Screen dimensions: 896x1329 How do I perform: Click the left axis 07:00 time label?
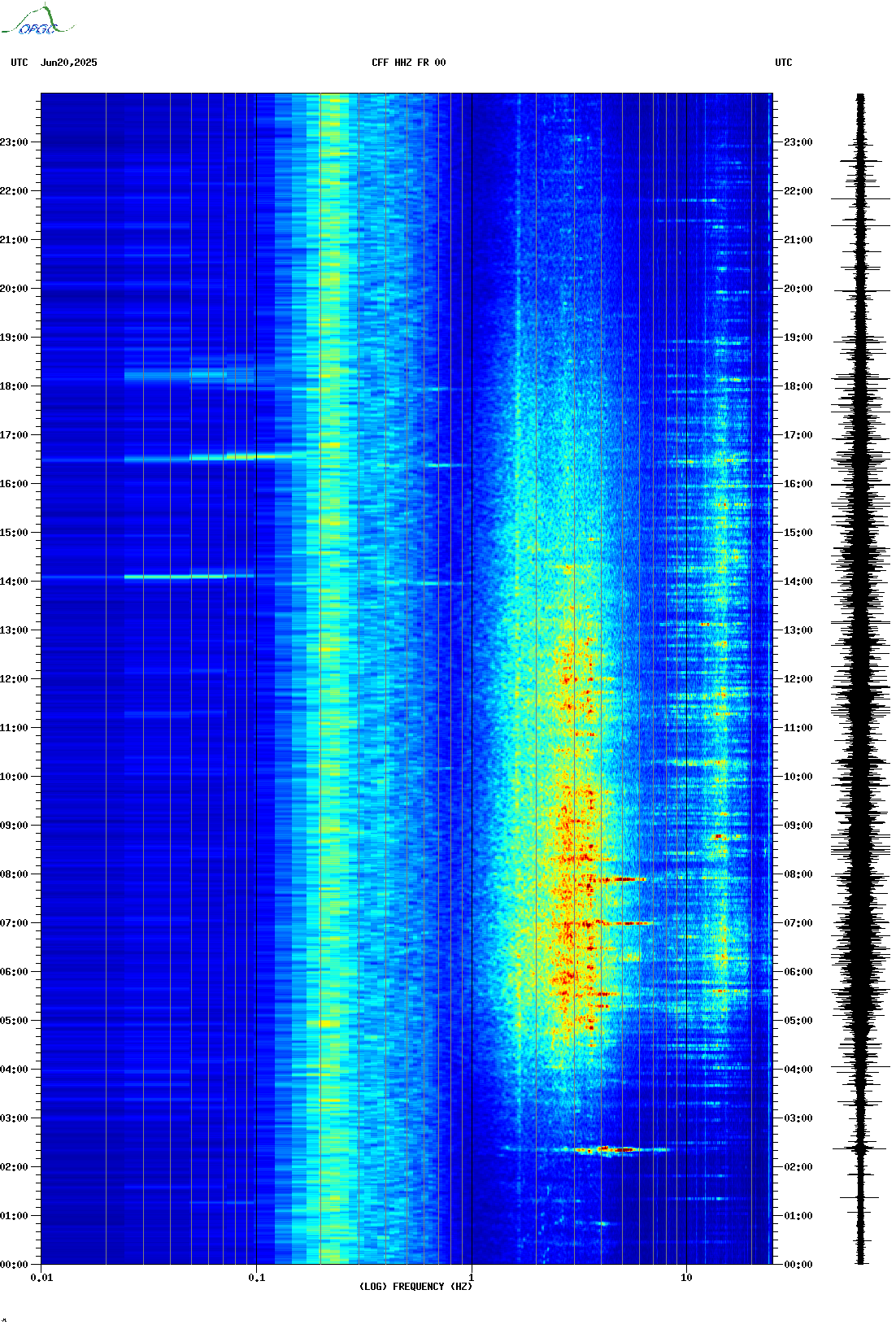coord(14,923)
